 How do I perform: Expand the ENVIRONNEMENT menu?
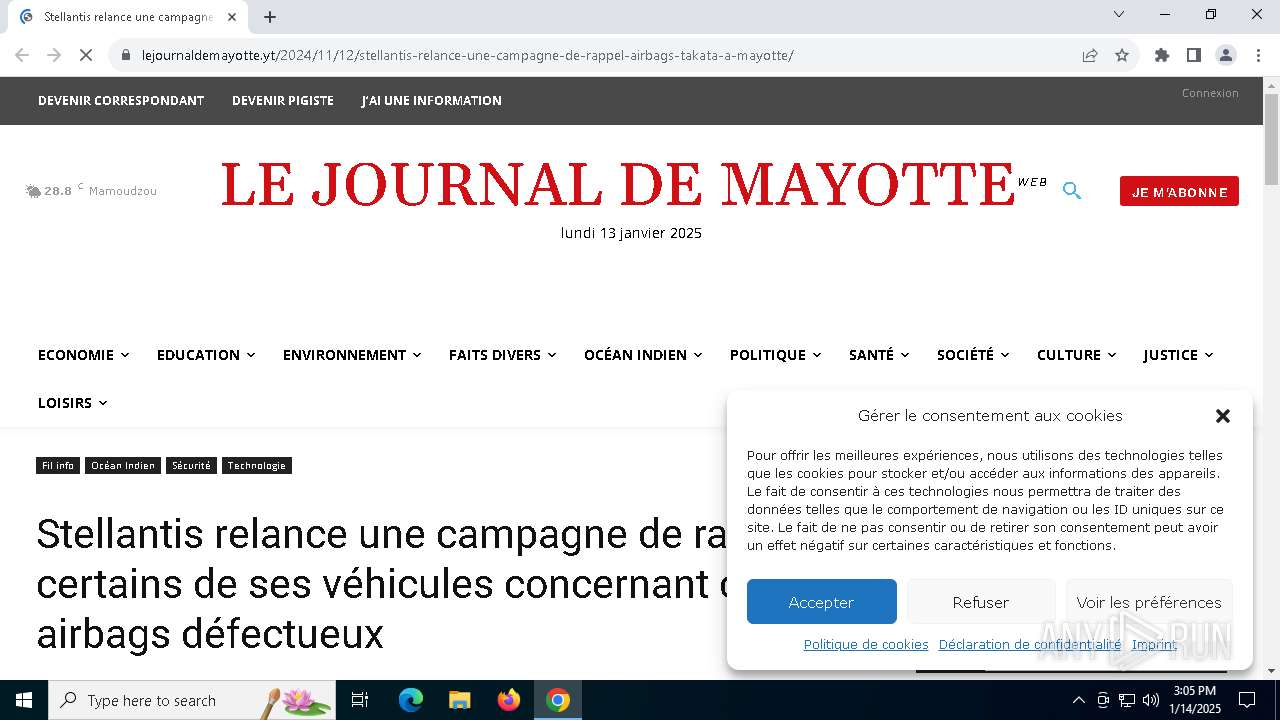click(x=352, y=355)
